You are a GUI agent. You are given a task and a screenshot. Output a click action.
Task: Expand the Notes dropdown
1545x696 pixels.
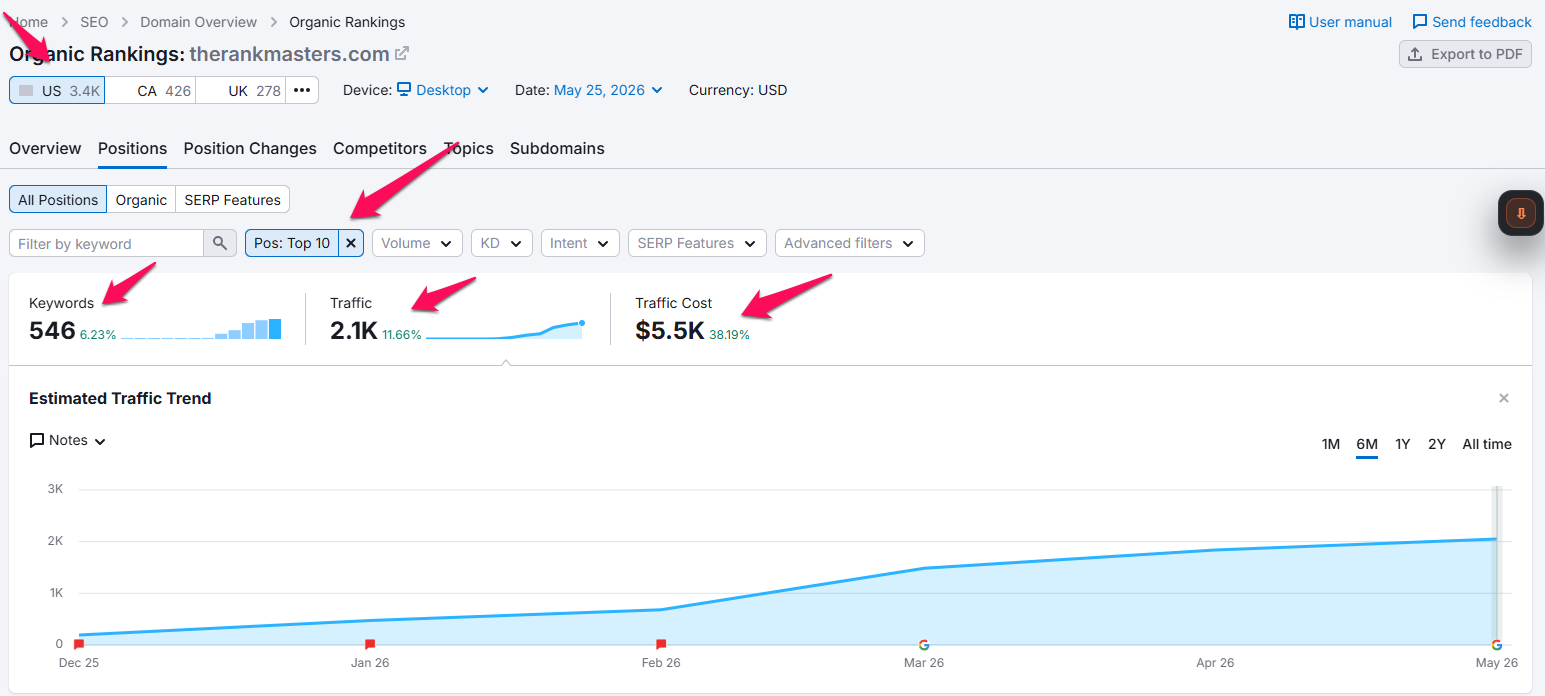pyautogui.click(x=67, y=440)
